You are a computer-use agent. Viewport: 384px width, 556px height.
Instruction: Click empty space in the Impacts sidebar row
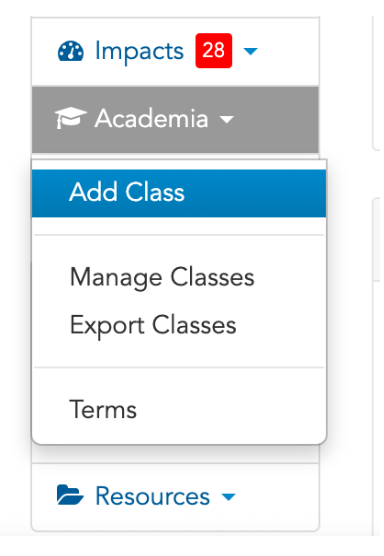click(287, 51)
